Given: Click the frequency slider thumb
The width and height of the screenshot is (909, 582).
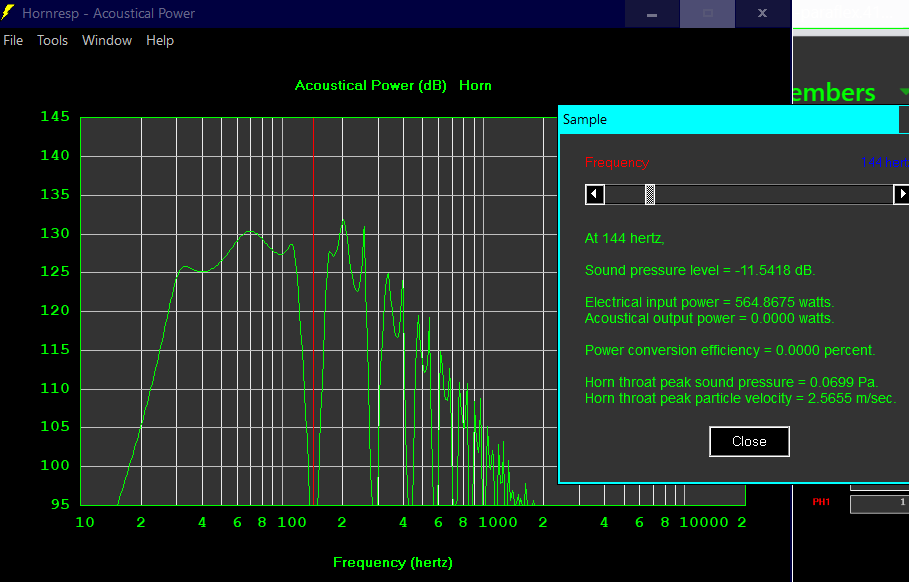Looking at the screenshot, I should 650,194.
